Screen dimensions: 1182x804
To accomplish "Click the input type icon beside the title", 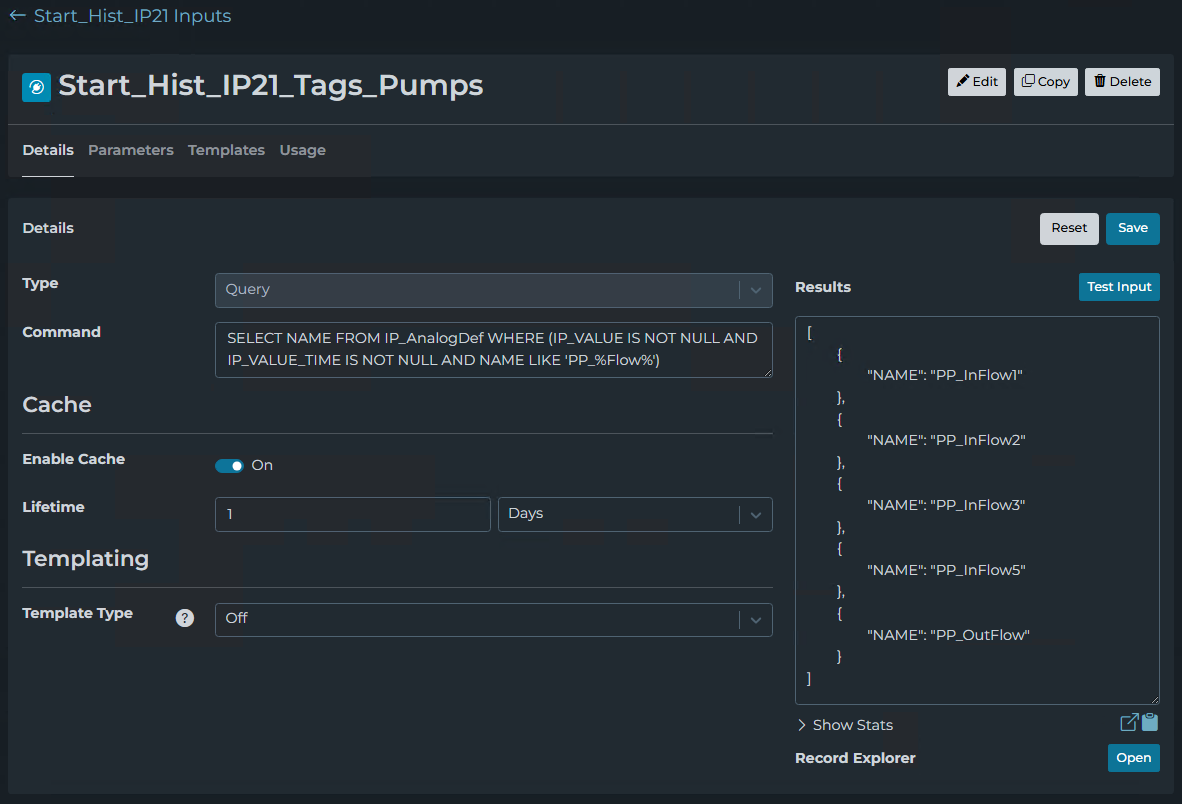I will pyautogui.click(x=37, y=87).
